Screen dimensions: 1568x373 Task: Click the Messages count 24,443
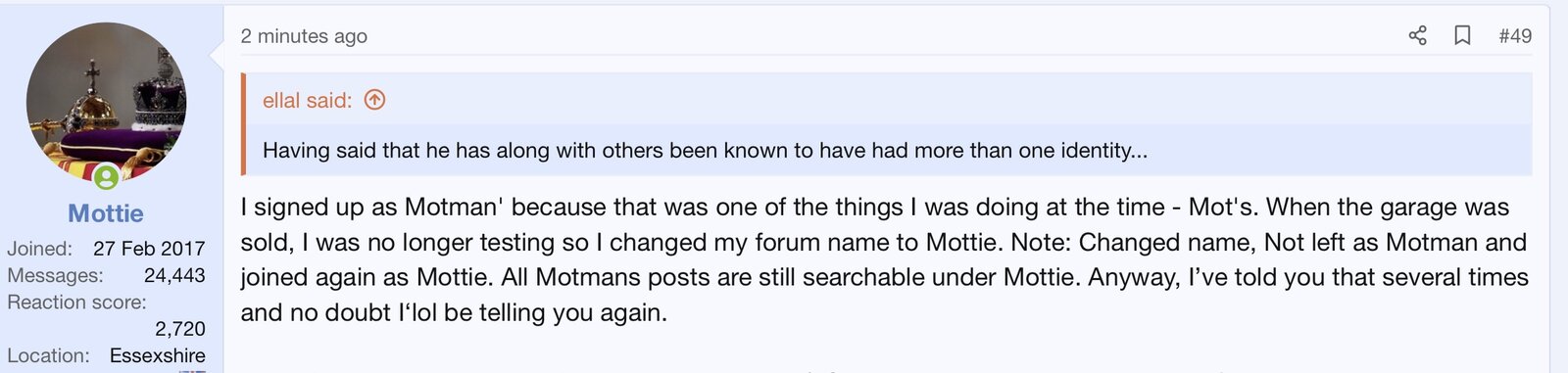174,276
